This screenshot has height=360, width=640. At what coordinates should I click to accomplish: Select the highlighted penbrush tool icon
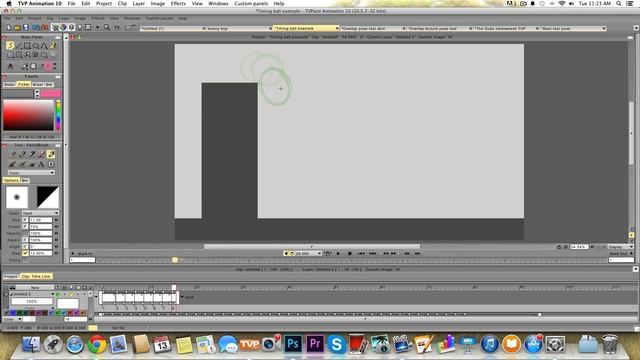[x=51, y=154]
